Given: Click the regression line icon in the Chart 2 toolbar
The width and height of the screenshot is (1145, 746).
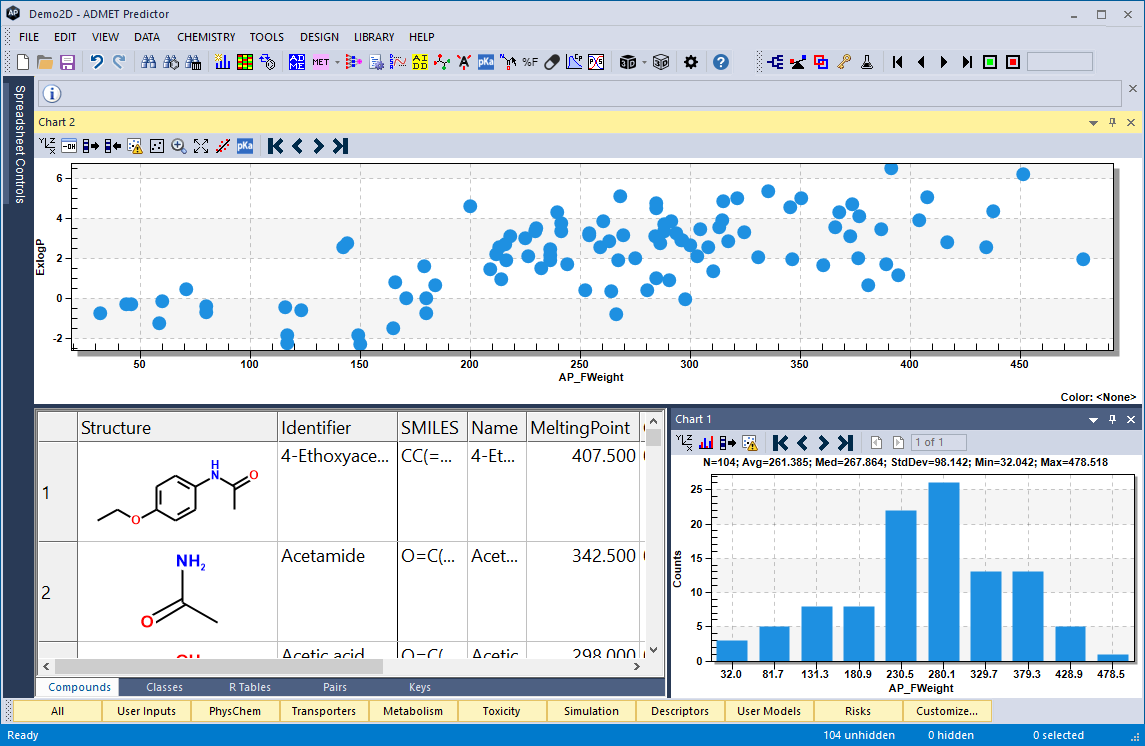Looking at the screenshot, I should pyautogui.click(x=223, y=146).
